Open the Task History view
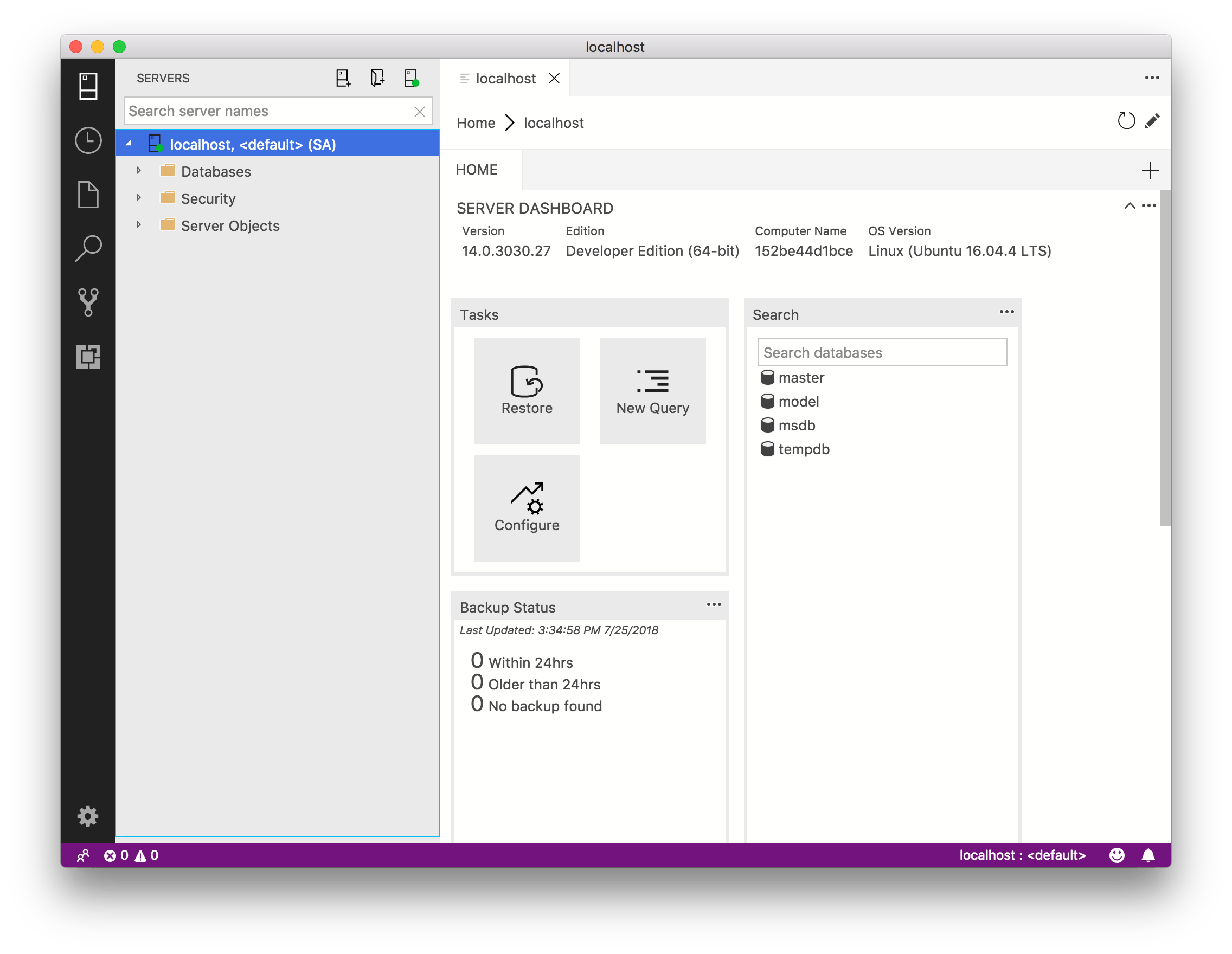Screen dimensions: 1232x954 click(88, 140)
